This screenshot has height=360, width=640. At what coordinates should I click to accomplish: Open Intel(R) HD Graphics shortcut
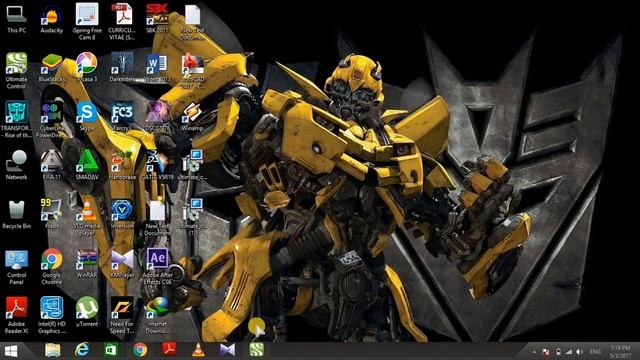click(51, 316)
